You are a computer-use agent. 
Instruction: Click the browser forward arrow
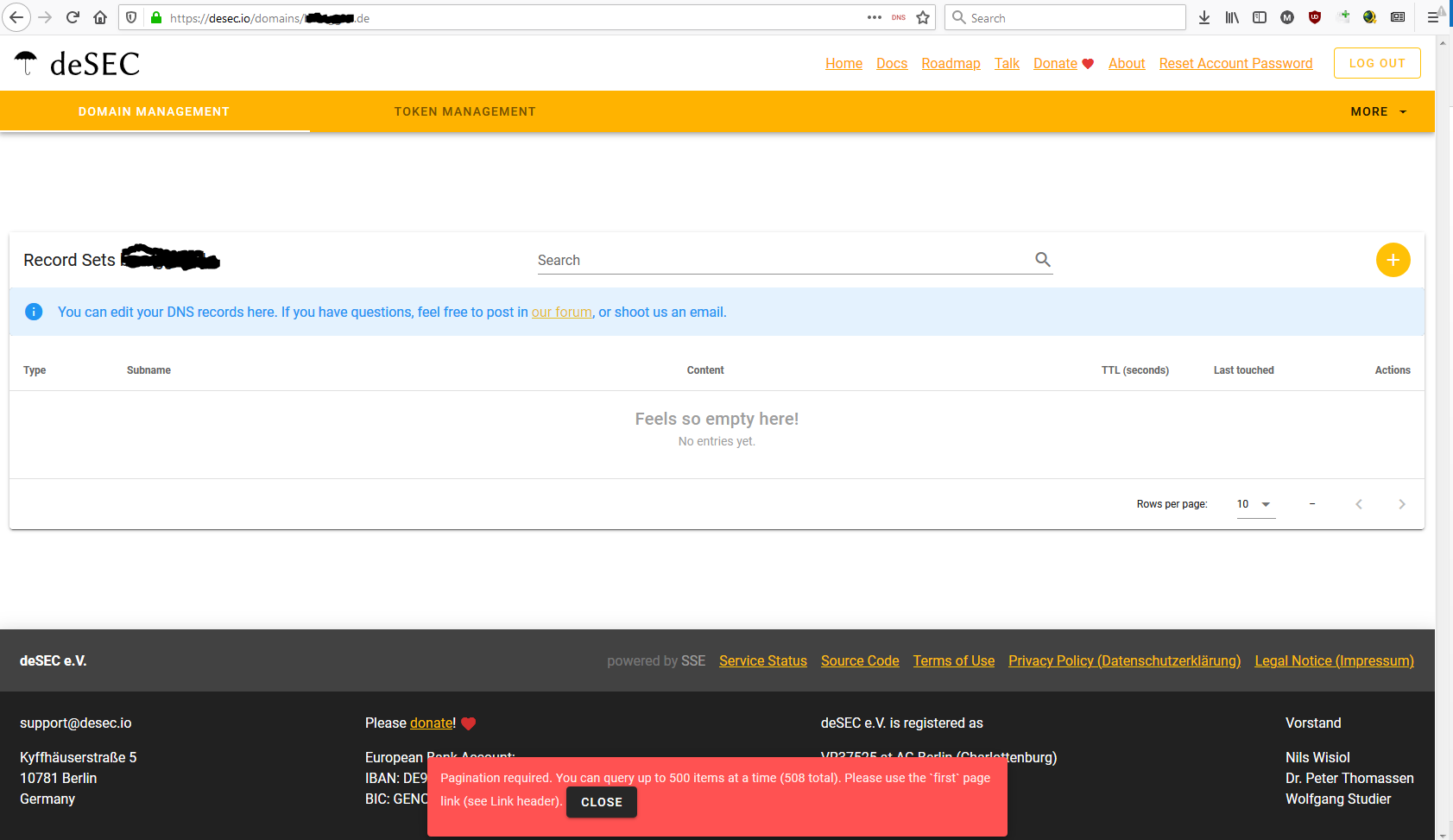pyautogui.click(x=46, y=17)
